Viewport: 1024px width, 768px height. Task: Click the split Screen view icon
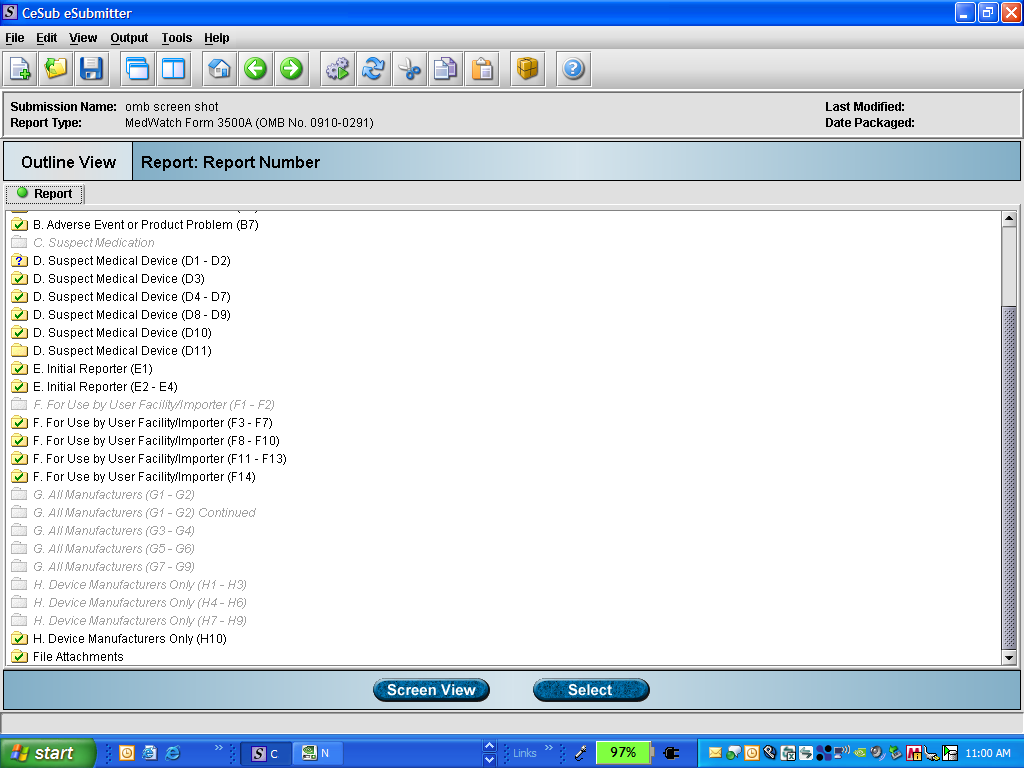point(174,69)
